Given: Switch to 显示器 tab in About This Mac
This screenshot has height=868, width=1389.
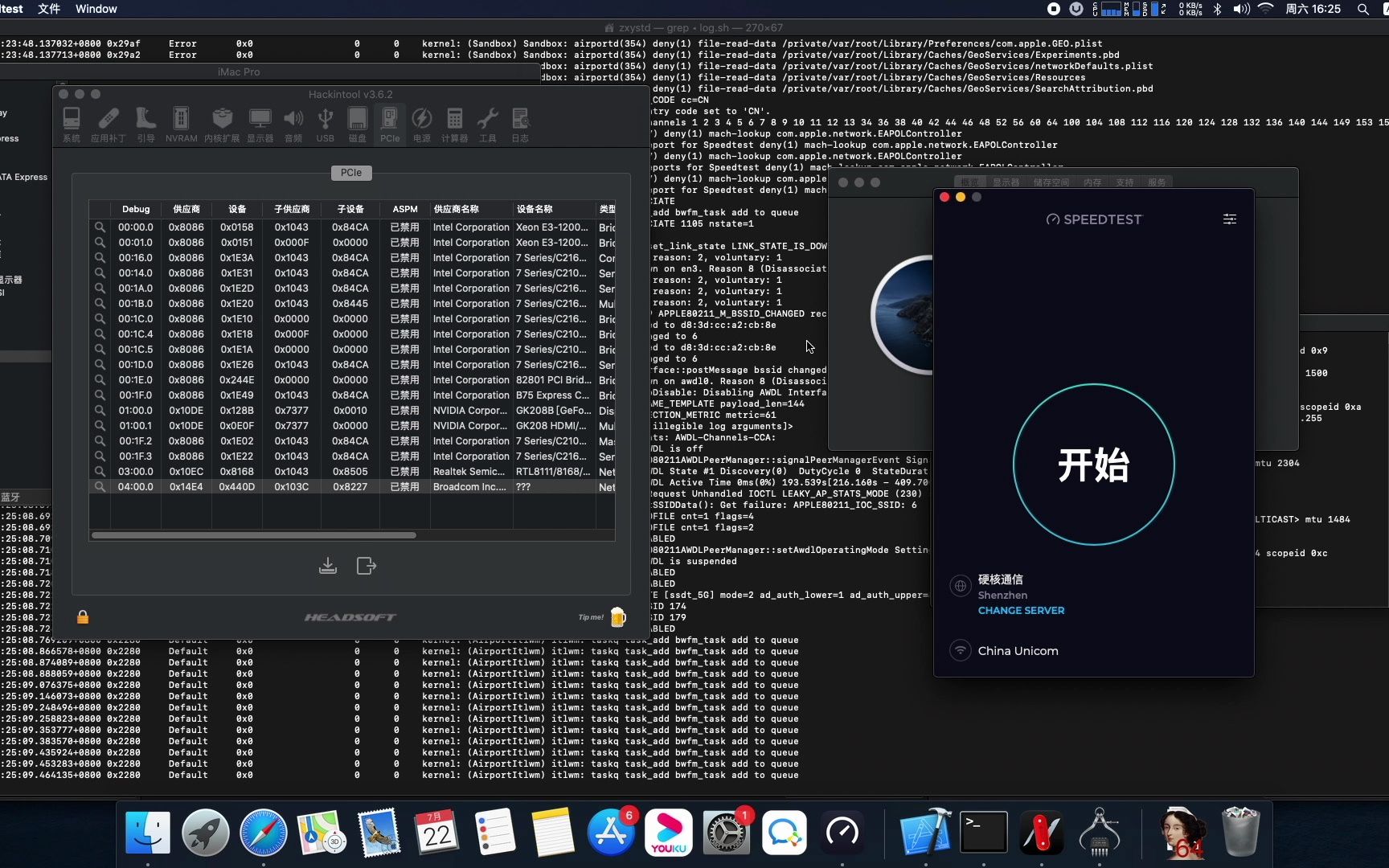Looking at the screenshot, I should coord(1006,182).
